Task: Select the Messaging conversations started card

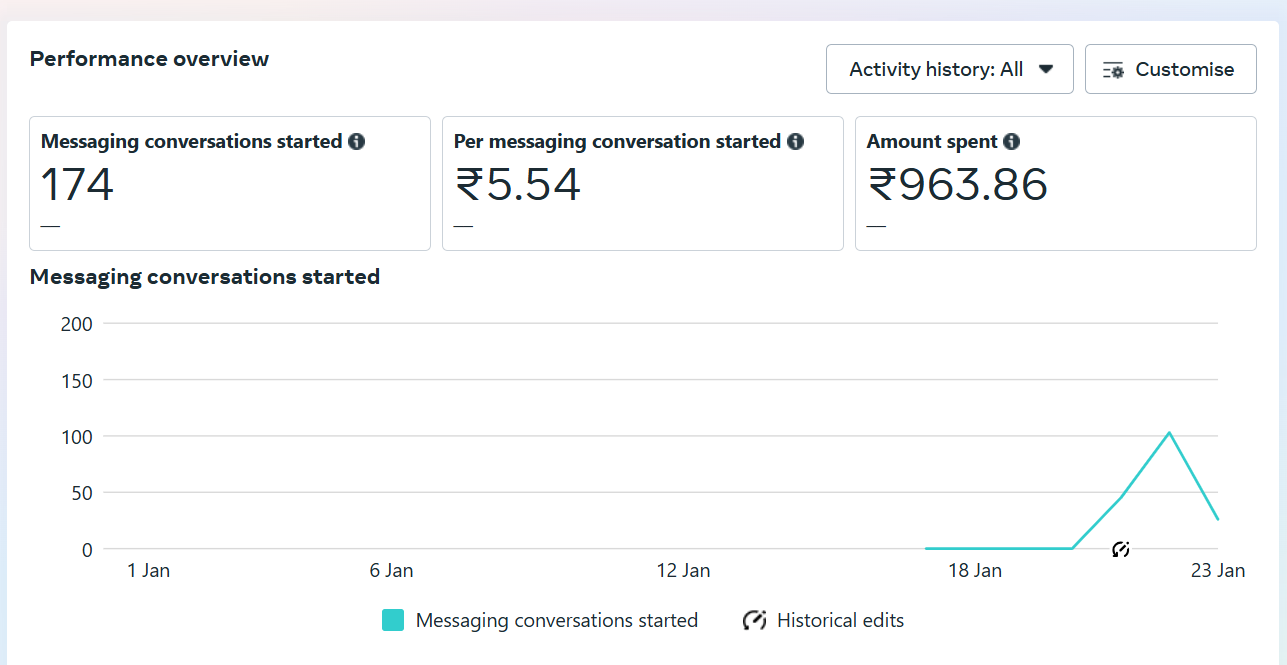Action: (230, 183)
